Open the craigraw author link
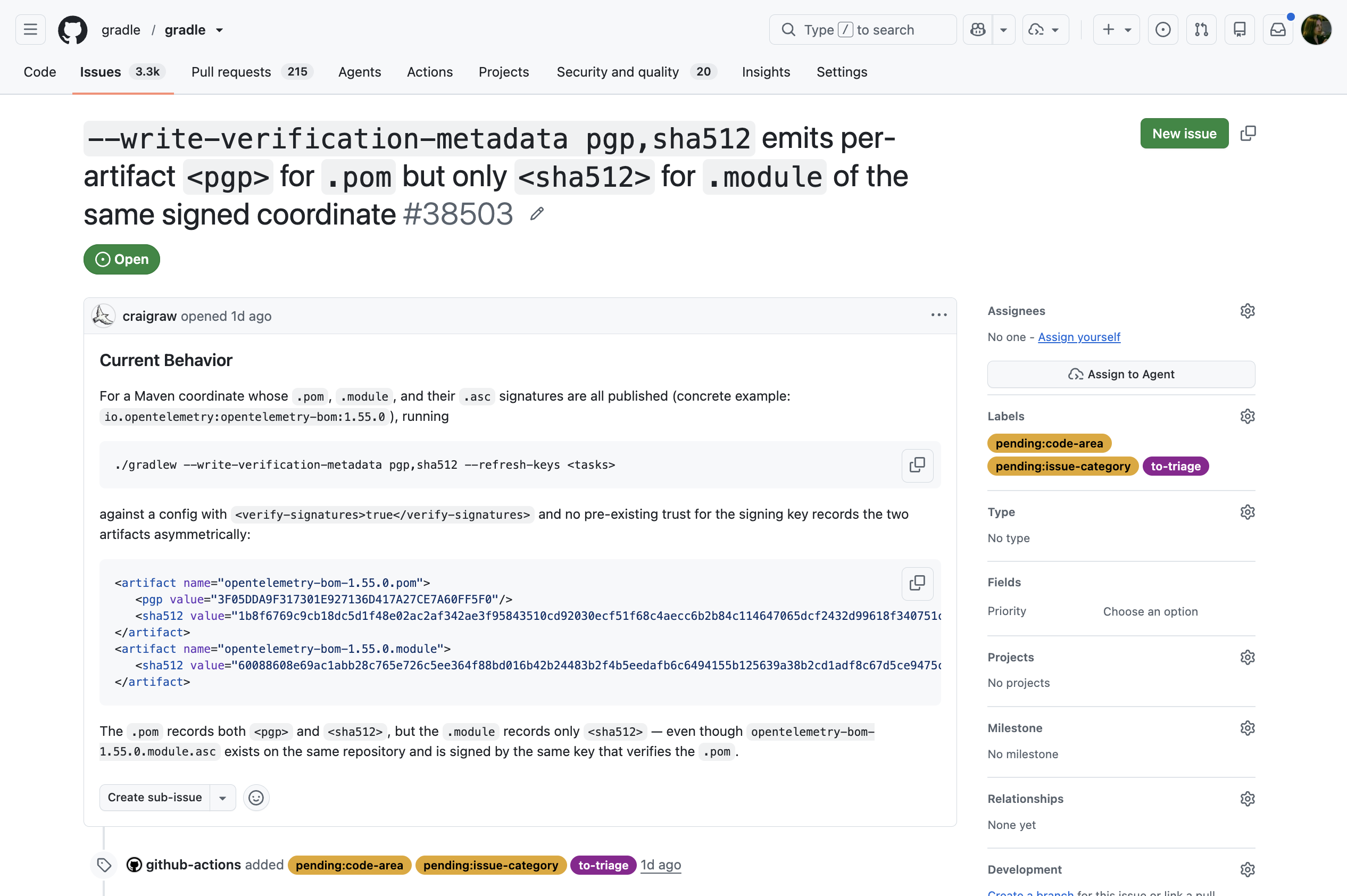Screen dimensions: 1347x896 tap(149, 316)
